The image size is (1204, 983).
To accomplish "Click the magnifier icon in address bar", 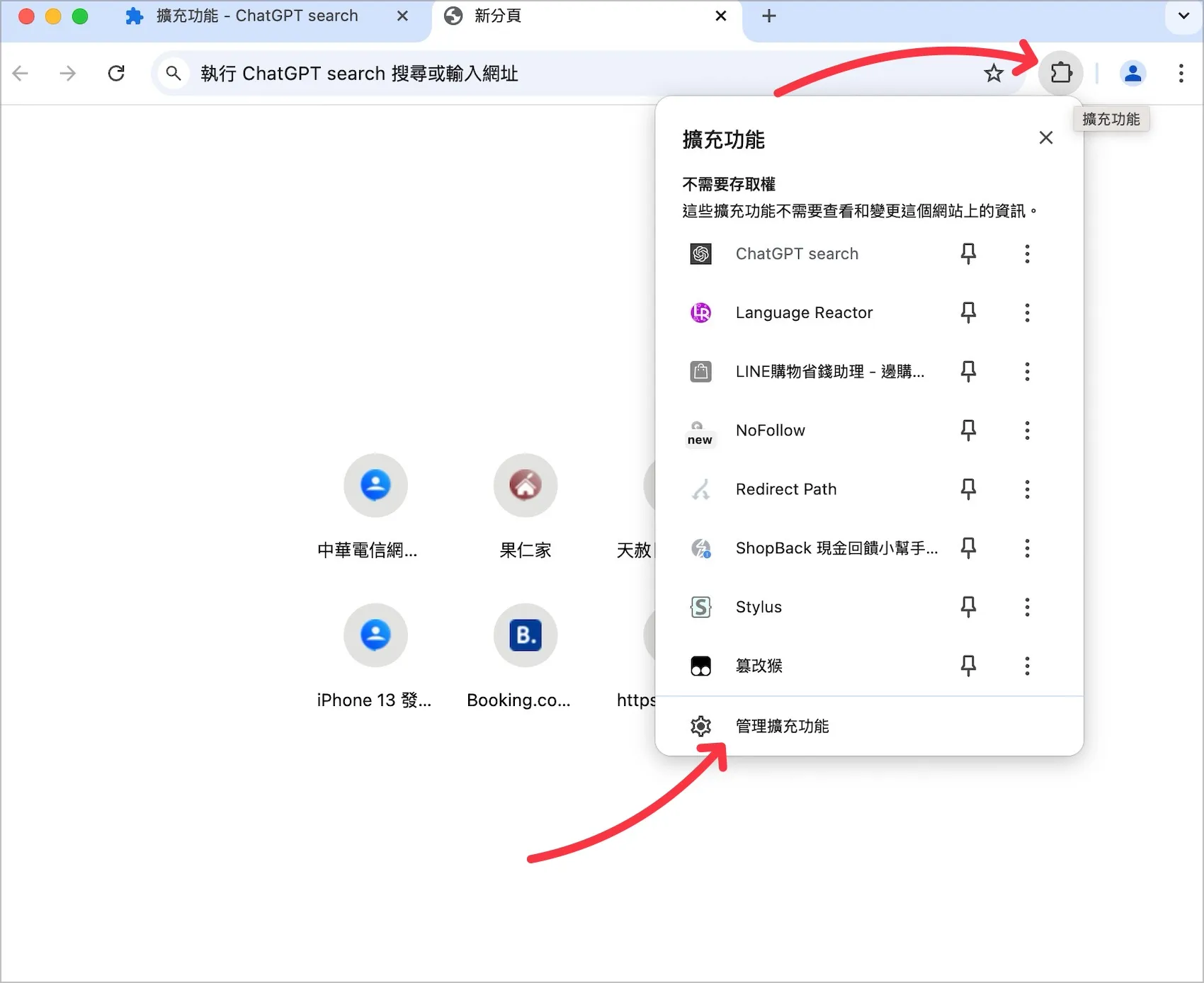I will [x=174, y=73].
